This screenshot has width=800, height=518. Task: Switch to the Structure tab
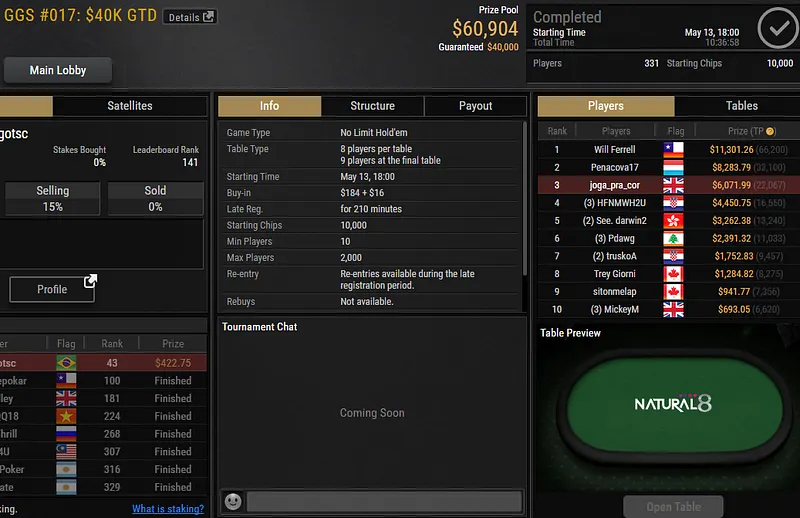point(372,106)
